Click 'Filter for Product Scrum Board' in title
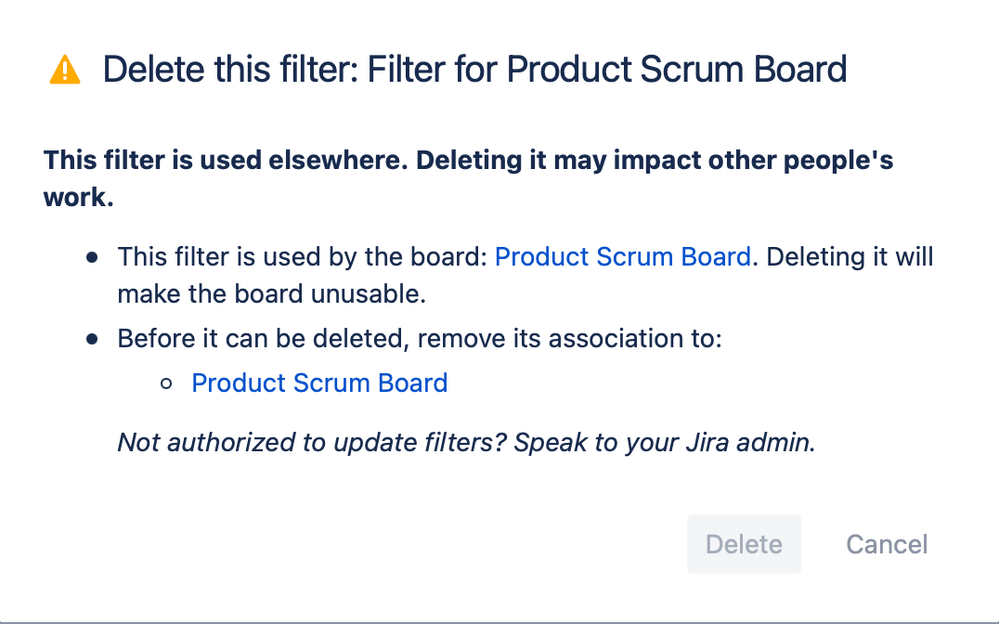 tap(607, 69)
